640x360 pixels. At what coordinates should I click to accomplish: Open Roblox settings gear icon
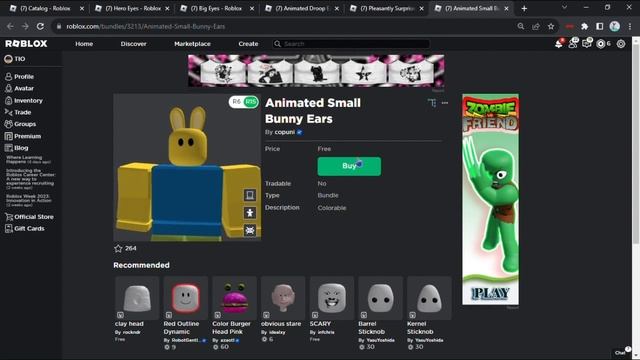pos(621,44)
